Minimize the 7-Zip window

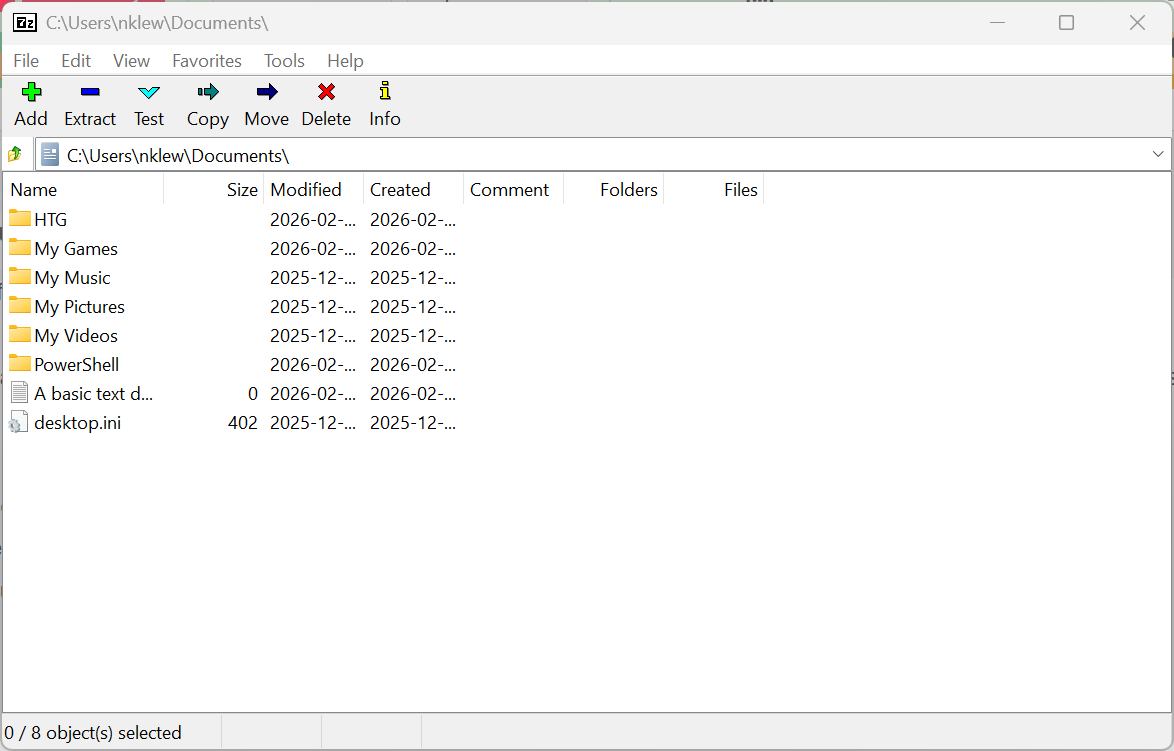(x=997, y=22)
